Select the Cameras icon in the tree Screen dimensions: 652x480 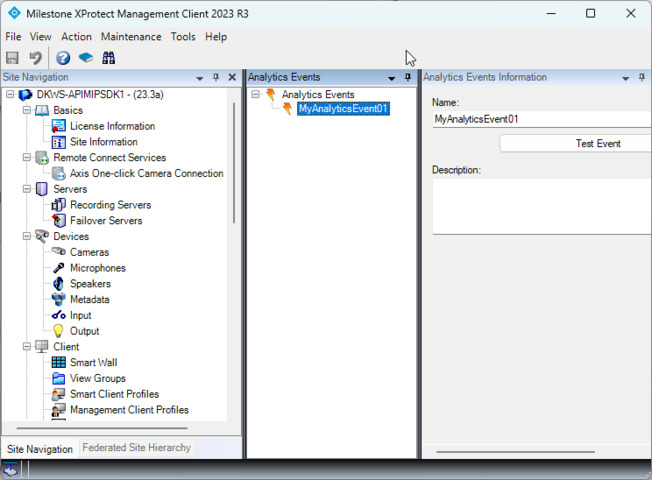pyautogui.click(x=58, y=252)
